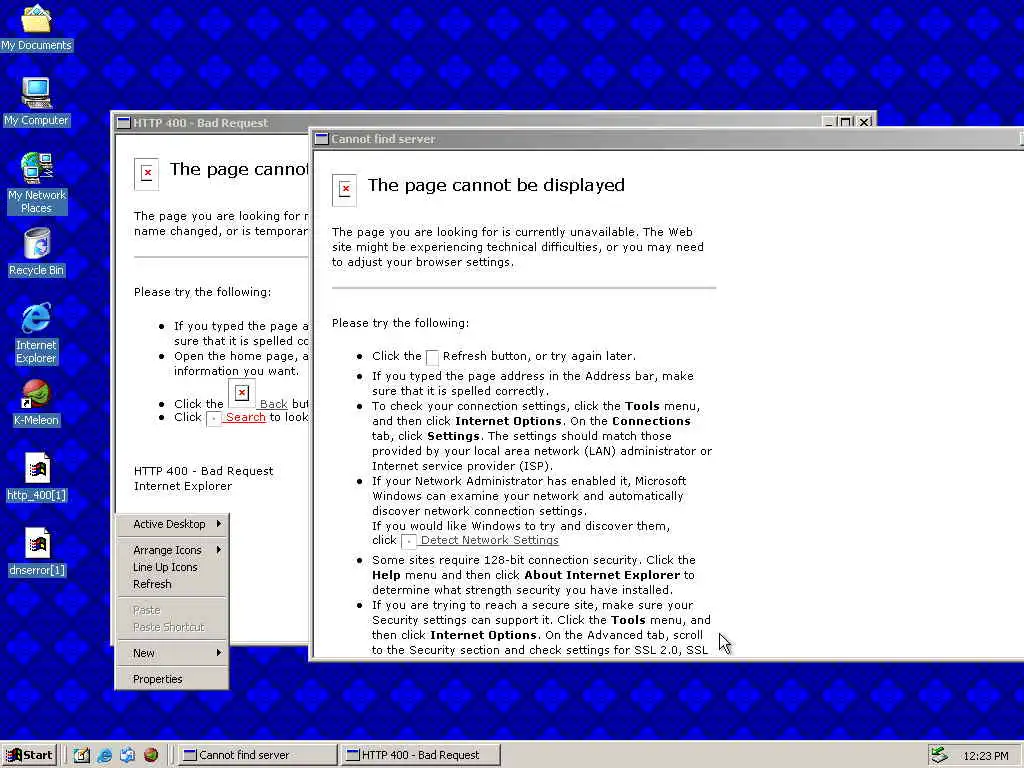Image resolution: width=1024 pixels, height=768 pixels.
Task: Click the Show Desktop quick launch icon
Action: pos(82,755)
